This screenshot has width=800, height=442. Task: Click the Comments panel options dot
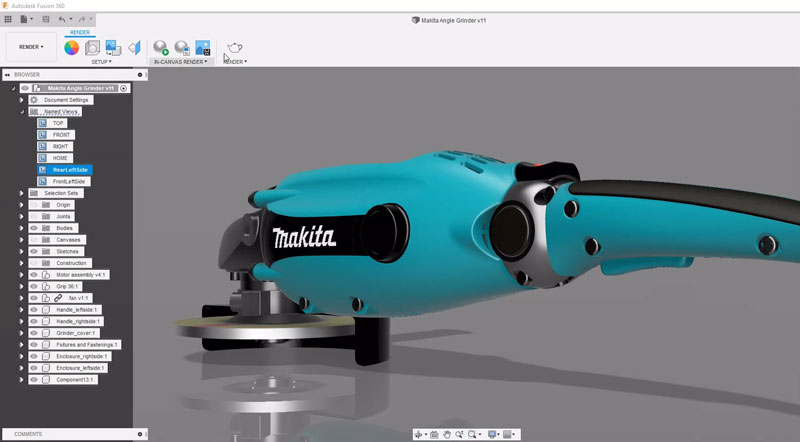click(140, 434)
